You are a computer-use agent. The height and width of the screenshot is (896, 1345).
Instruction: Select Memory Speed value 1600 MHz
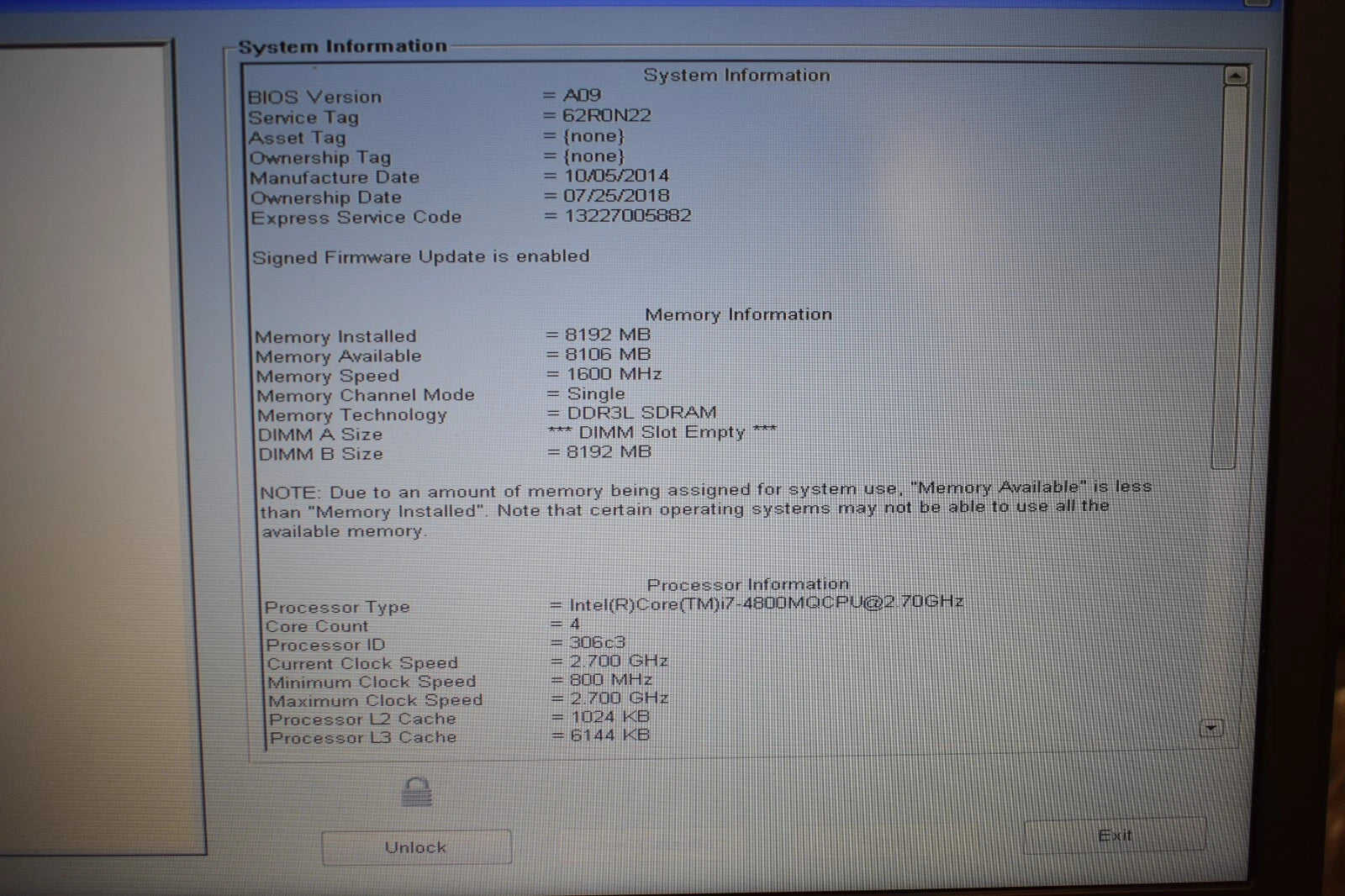614,374
